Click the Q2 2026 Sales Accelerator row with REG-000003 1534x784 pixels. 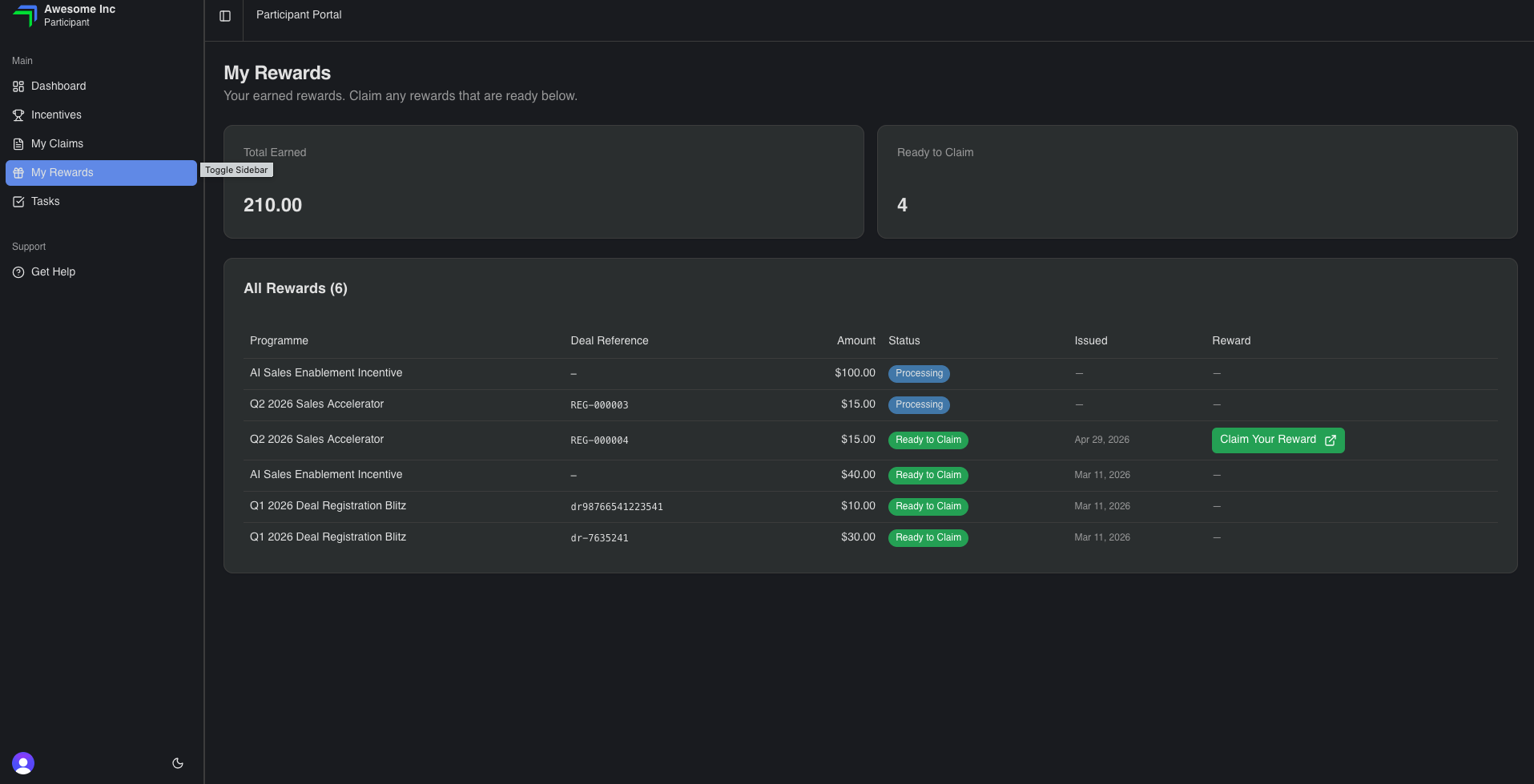(x=871, y=405)
